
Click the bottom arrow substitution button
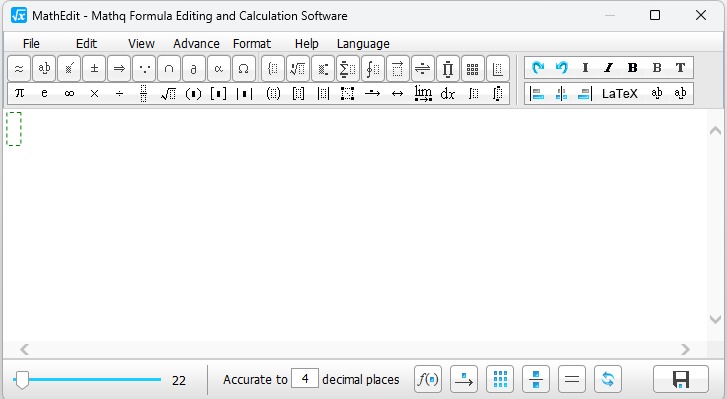(464, 380)
